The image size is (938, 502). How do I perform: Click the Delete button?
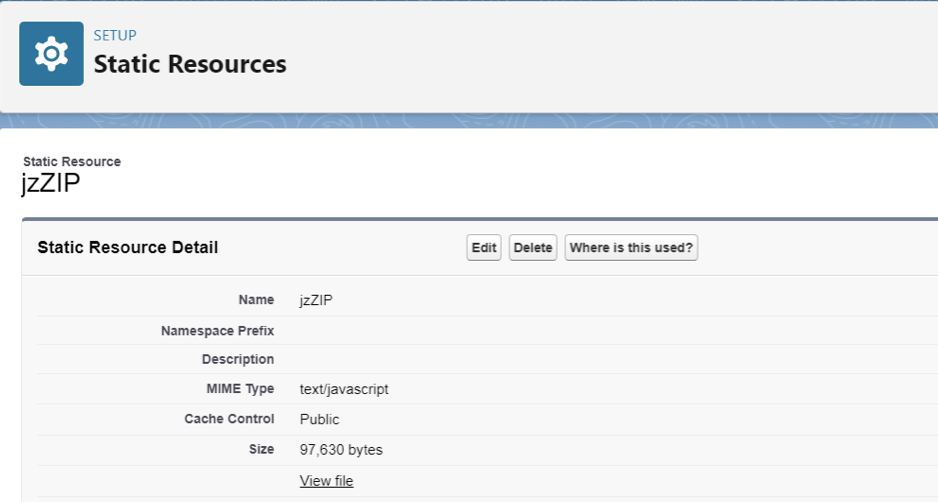[533, 248]
